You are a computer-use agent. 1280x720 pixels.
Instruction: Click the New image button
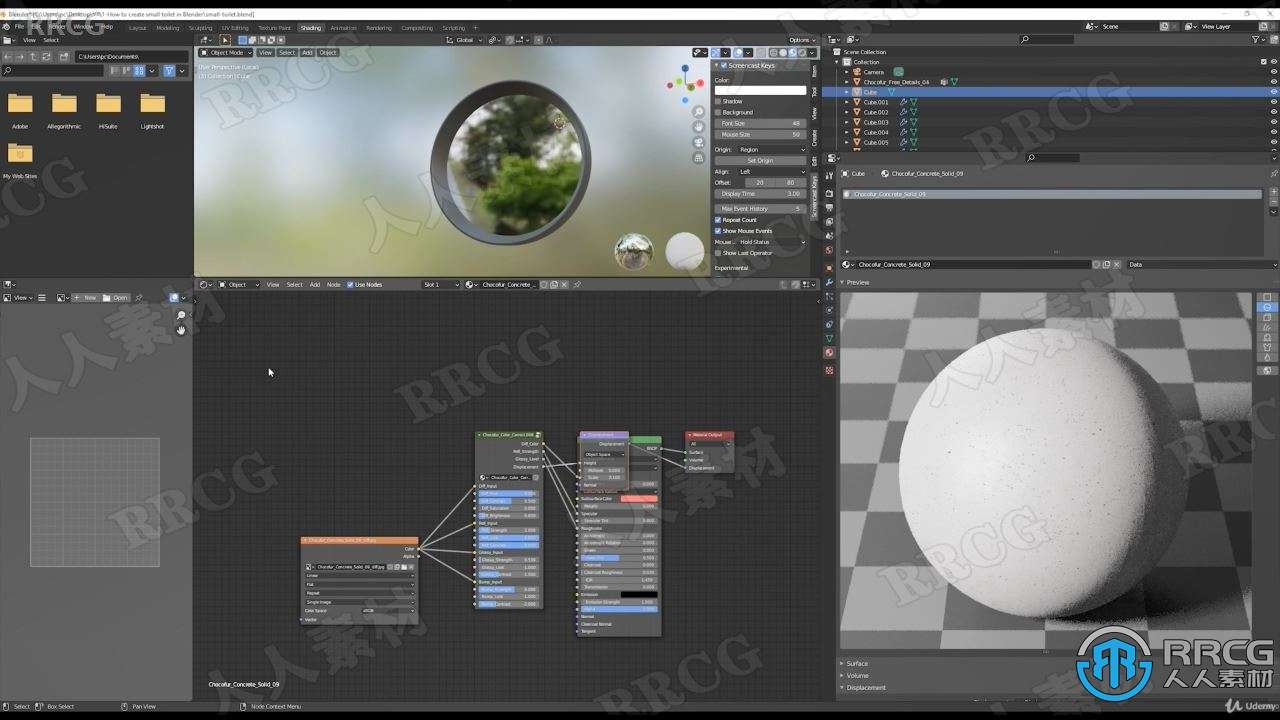coord(86,298)
